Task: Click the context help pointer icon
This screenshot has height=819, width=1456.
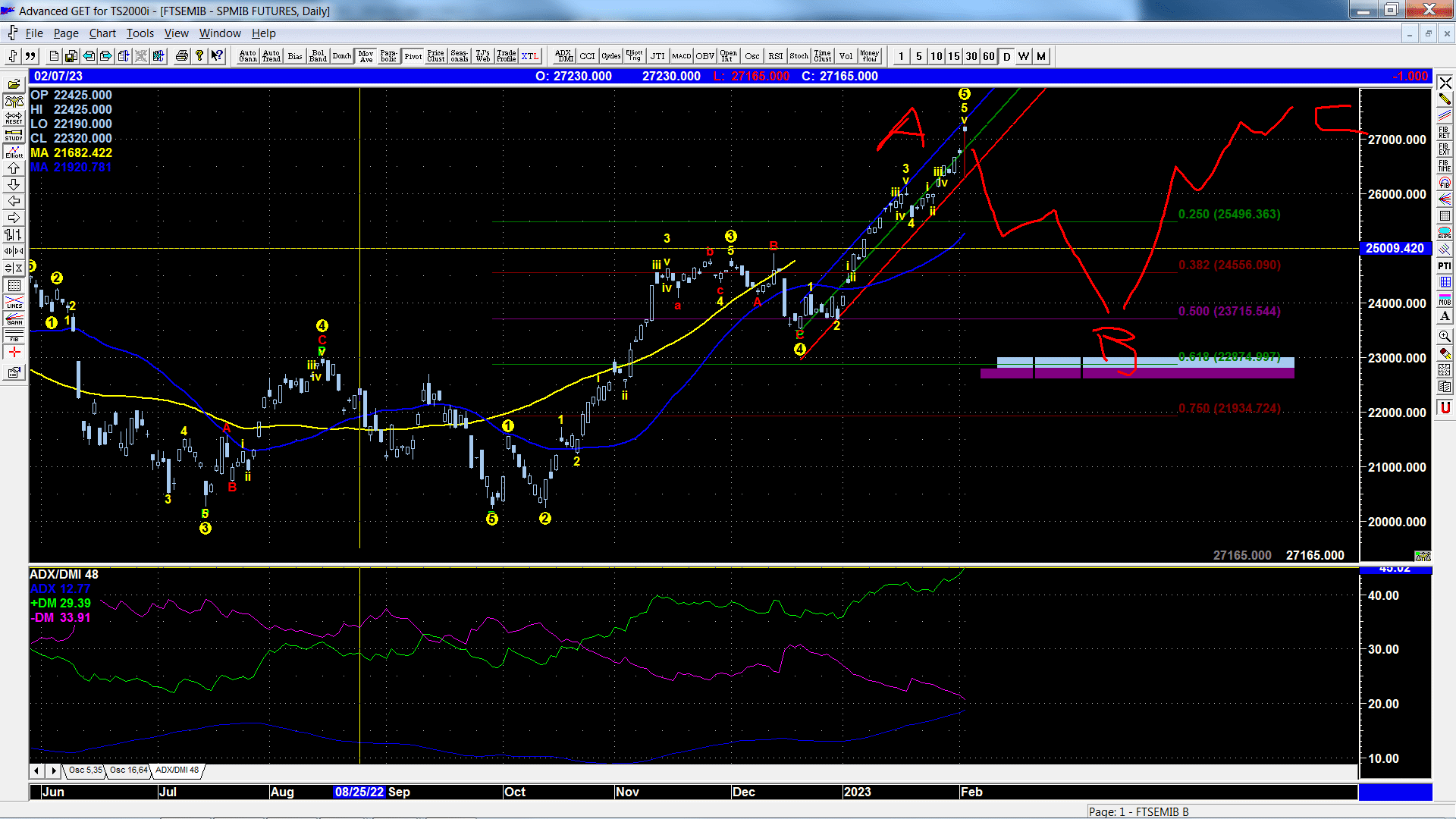Action: pos(217,56)
